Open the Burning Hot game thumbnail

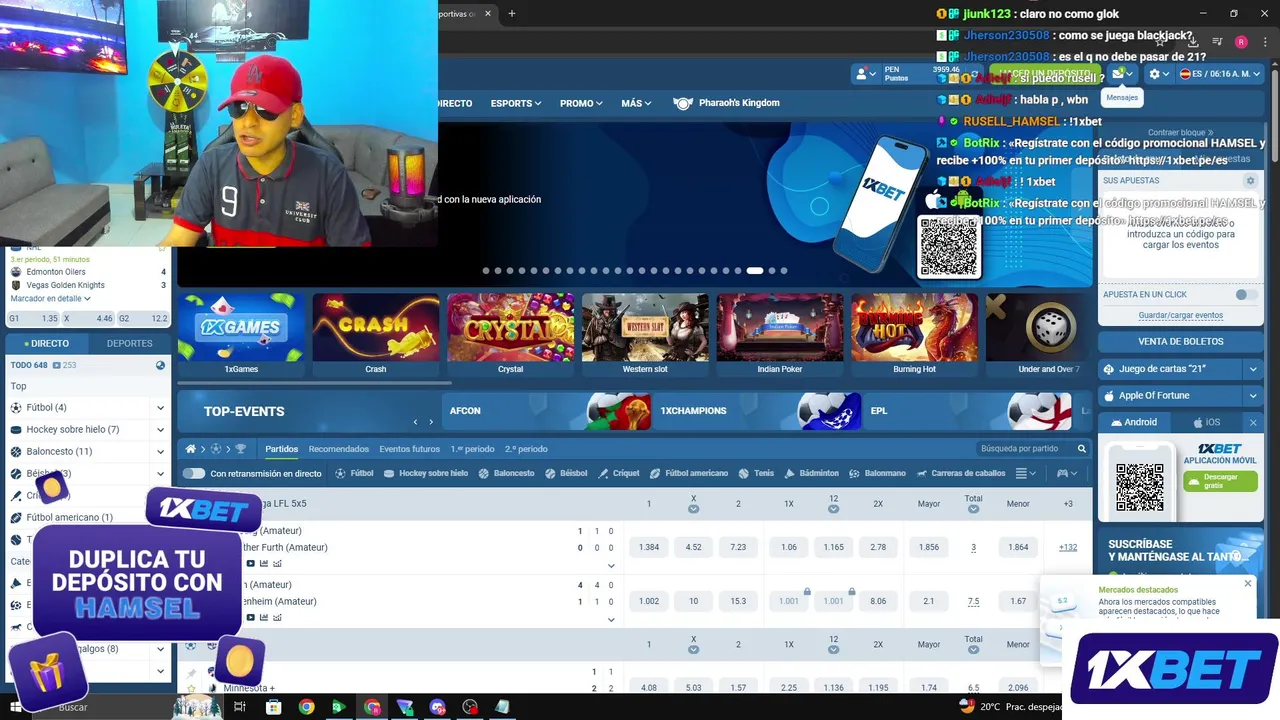click(x=914, y=334)
